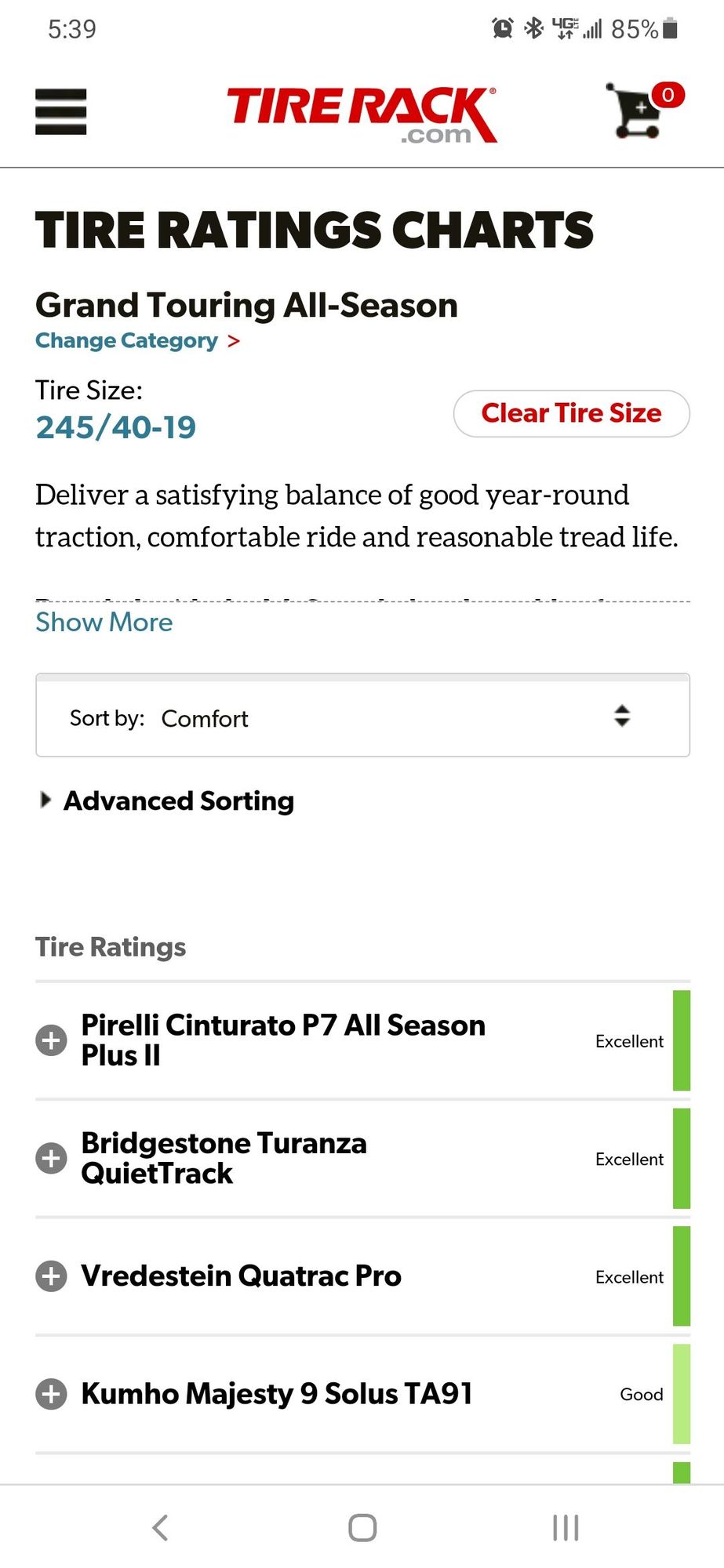
Task: Tap the Show More link
Action: pyautogui.click(x=104, y=622)
